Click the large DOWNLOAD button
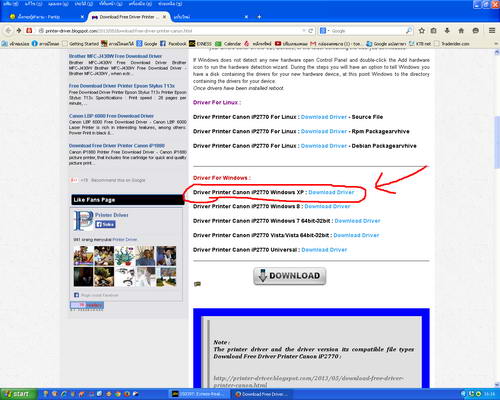The image size is (500, 400). click(x=289, y=276)
